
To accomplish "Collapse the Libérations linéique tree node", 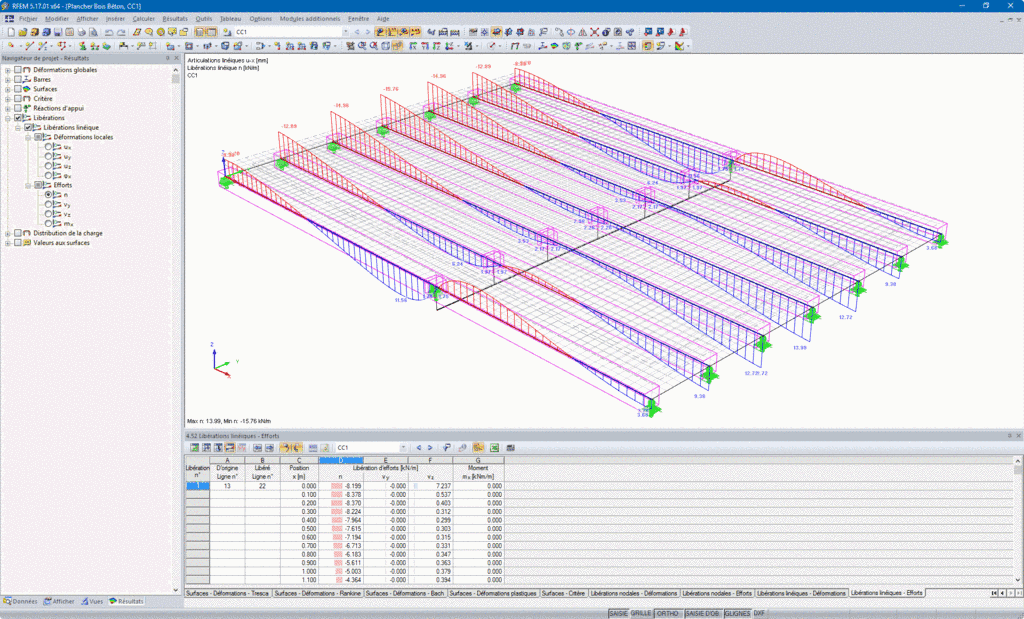I will coord(18,127).
